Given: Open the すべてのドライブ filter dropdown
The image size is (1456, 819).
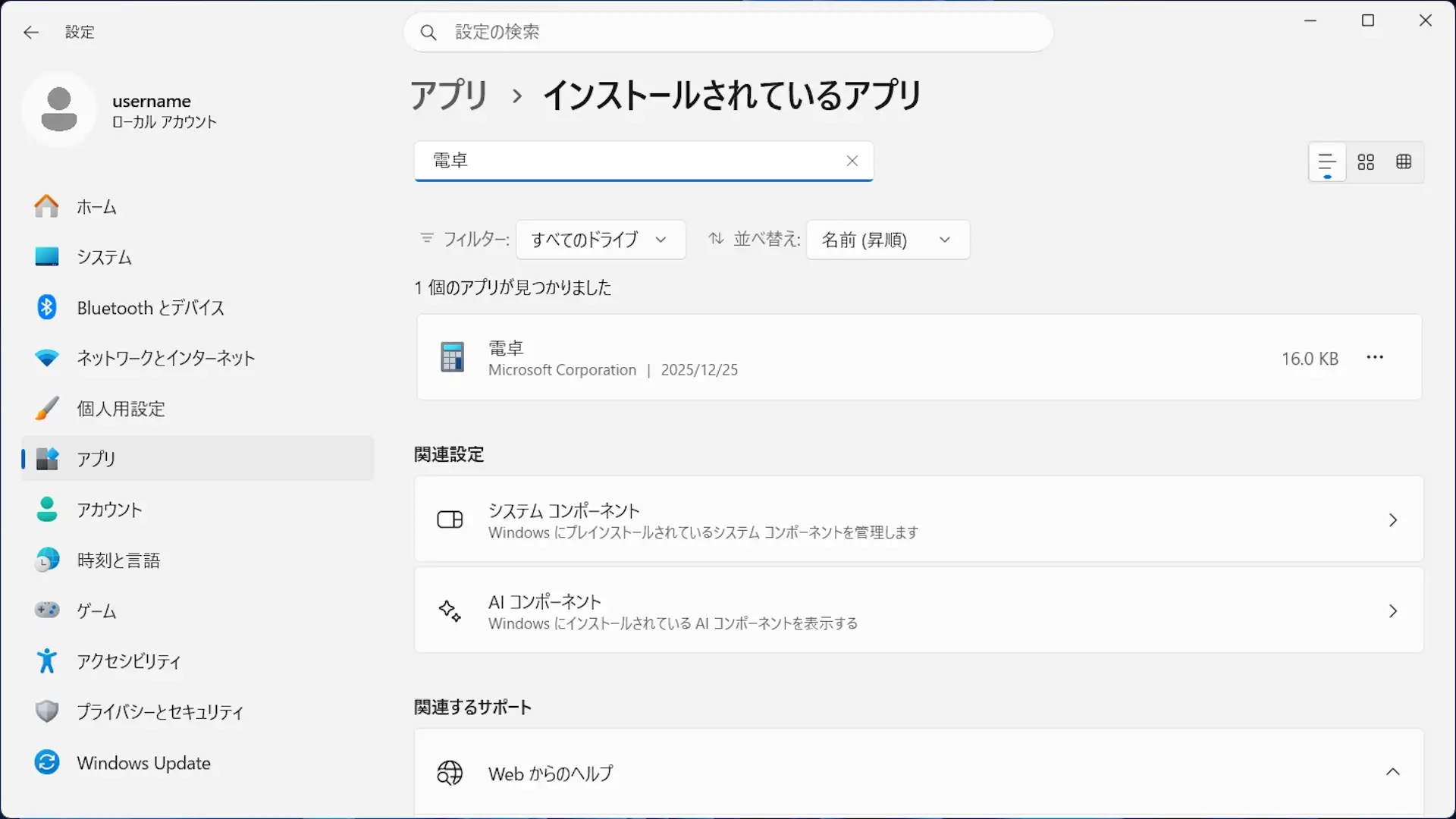Looking at the screenshot, I should point(601,240).
